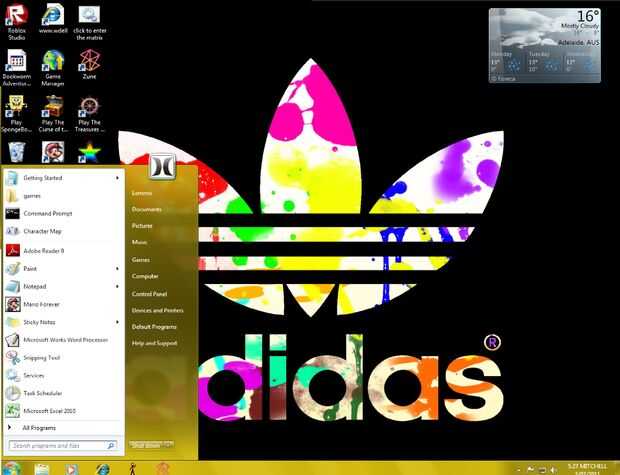Show hidden system tray icons
This screenshot has height=475, width=620.
pyautogui.click(x=518, y=469)
